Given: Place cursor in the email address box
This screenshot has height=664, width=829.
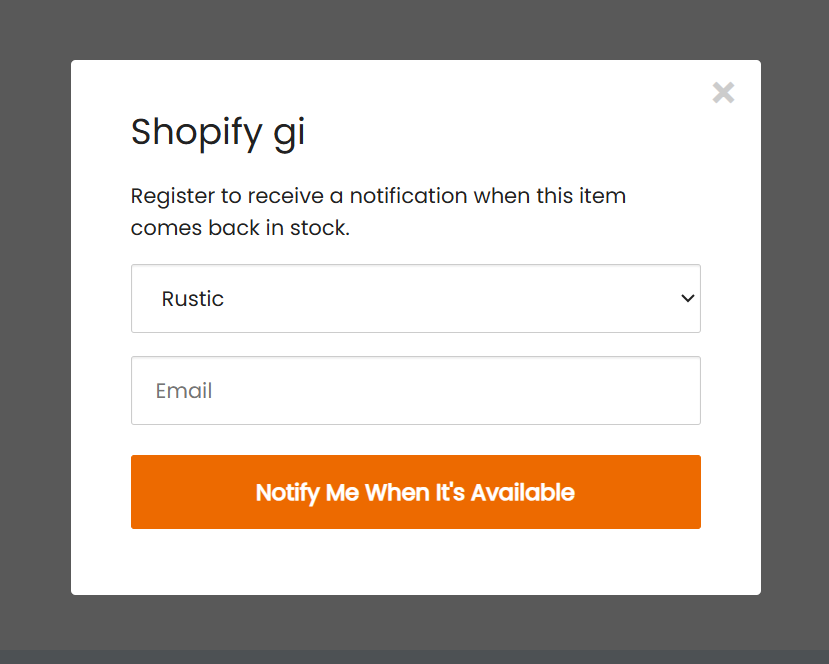Looking at the screenshot, I should point(415,390).
